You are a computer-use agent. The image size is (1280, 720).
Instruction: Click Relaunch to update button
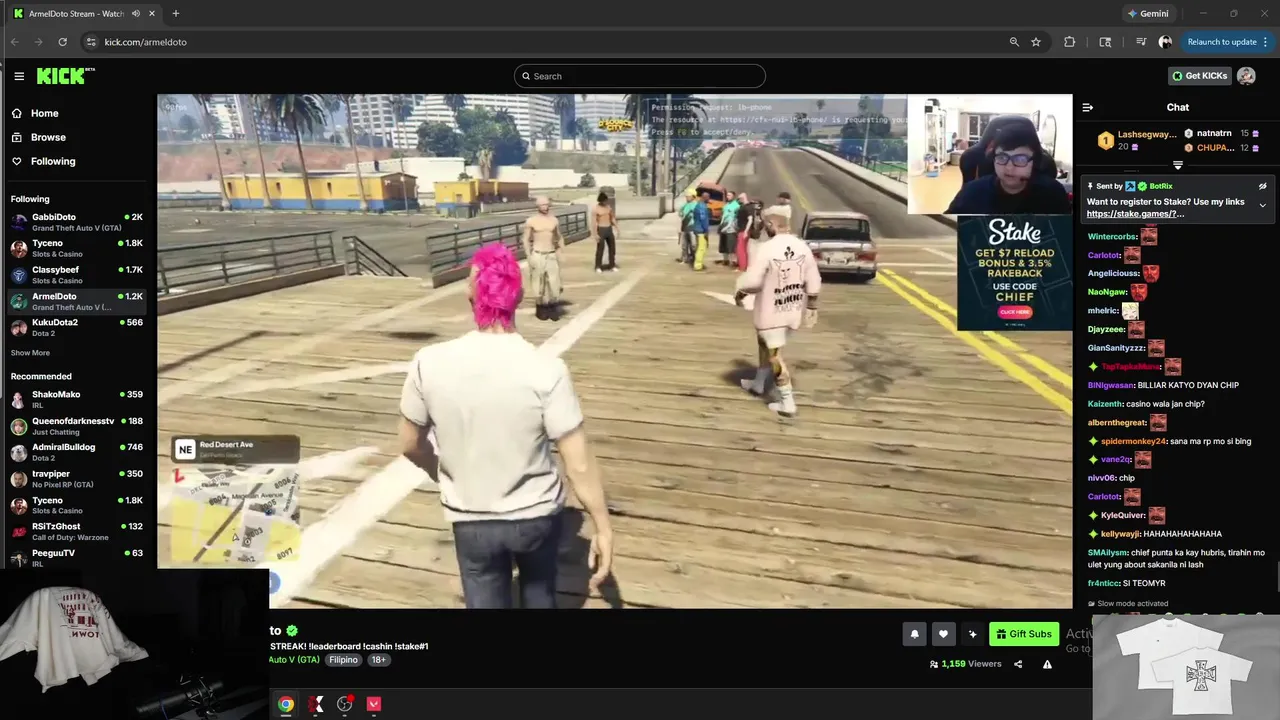click(1227, 42)
